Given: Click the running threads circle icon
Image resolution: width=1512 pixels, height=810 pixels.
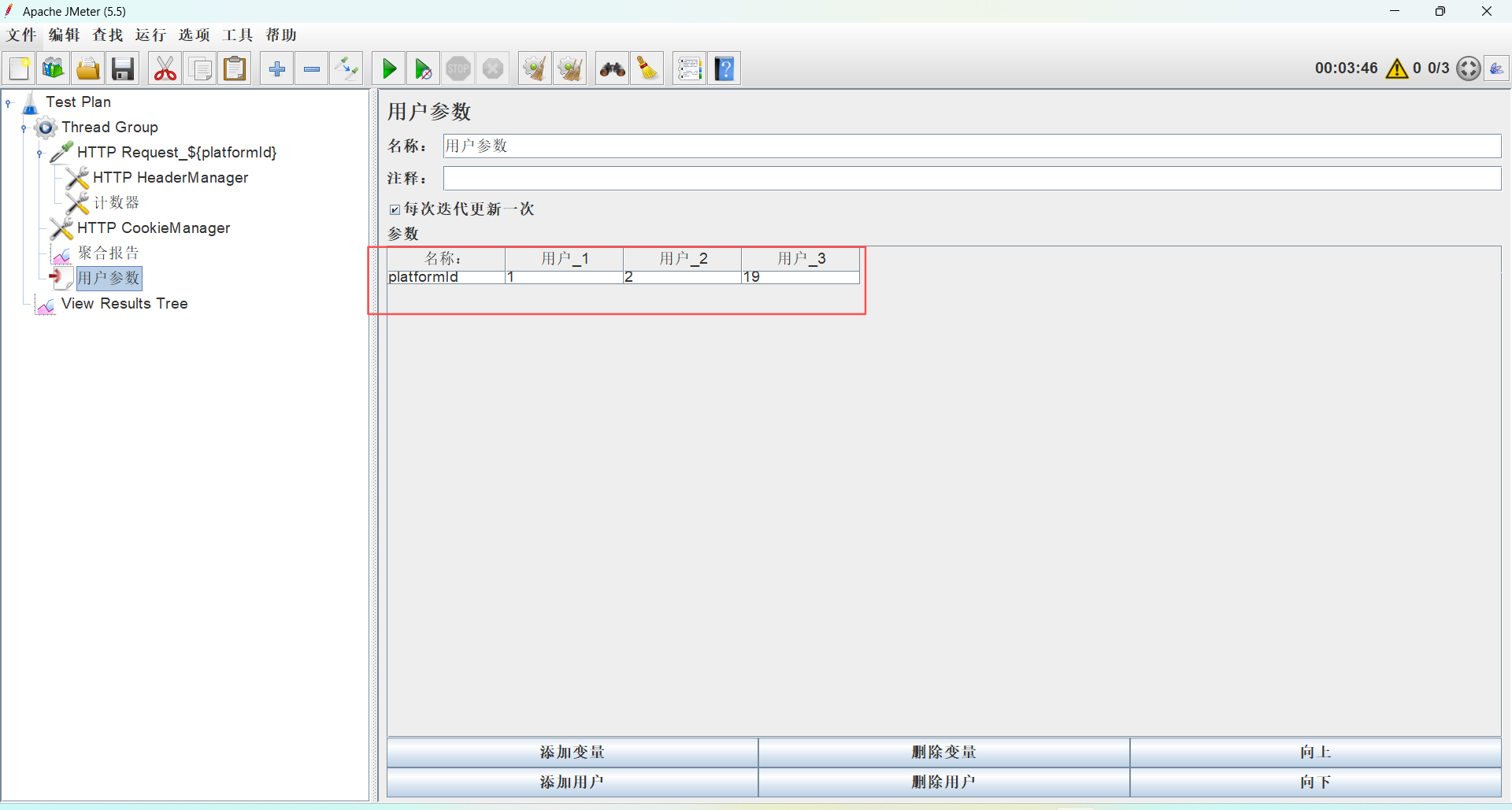Looking at the screenshot, I should point(1468,68).
